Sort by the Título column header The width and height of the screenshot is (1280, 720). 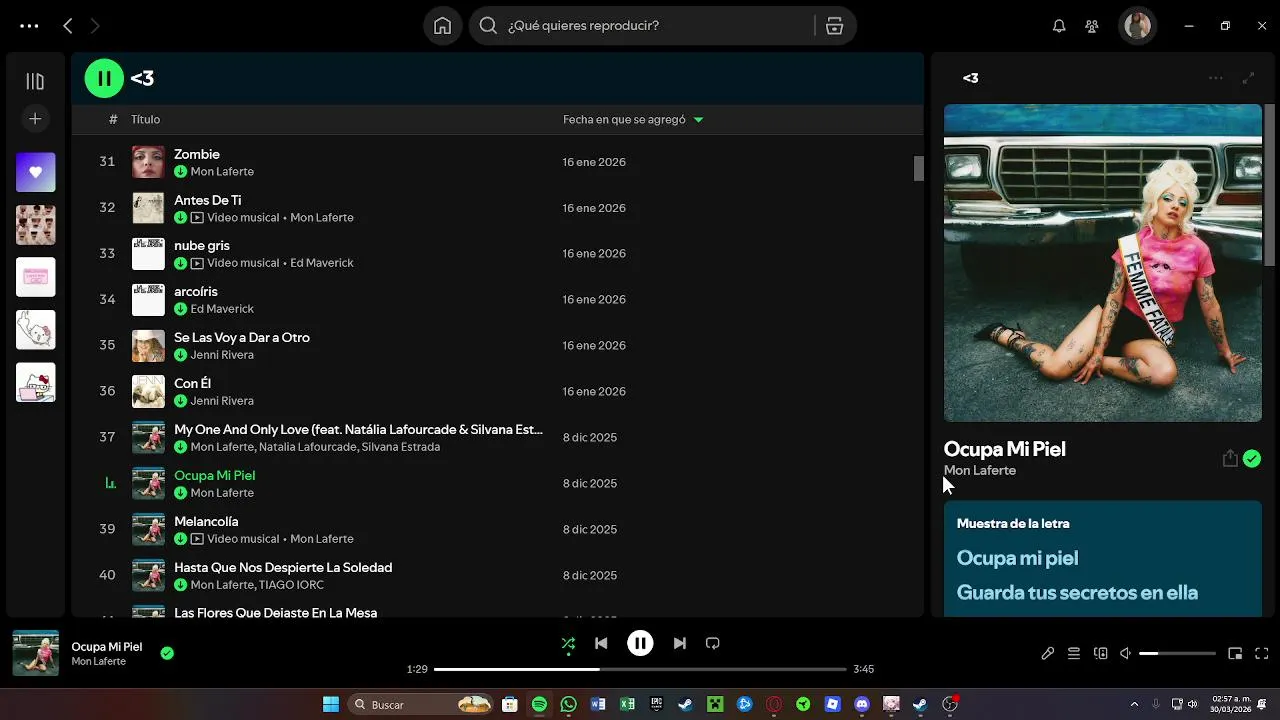[x=145, y=119]
